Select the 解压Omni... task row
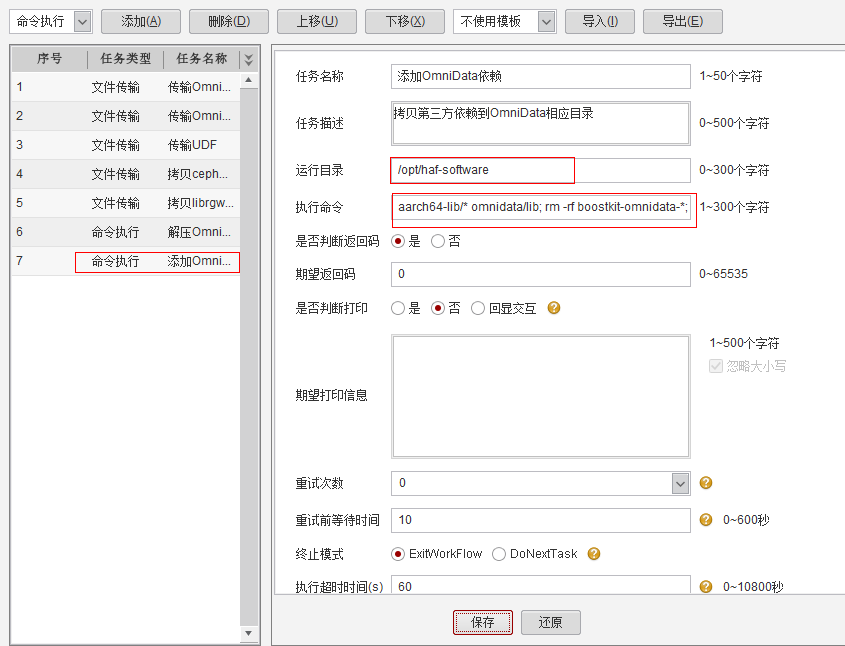 click(126, 232)
